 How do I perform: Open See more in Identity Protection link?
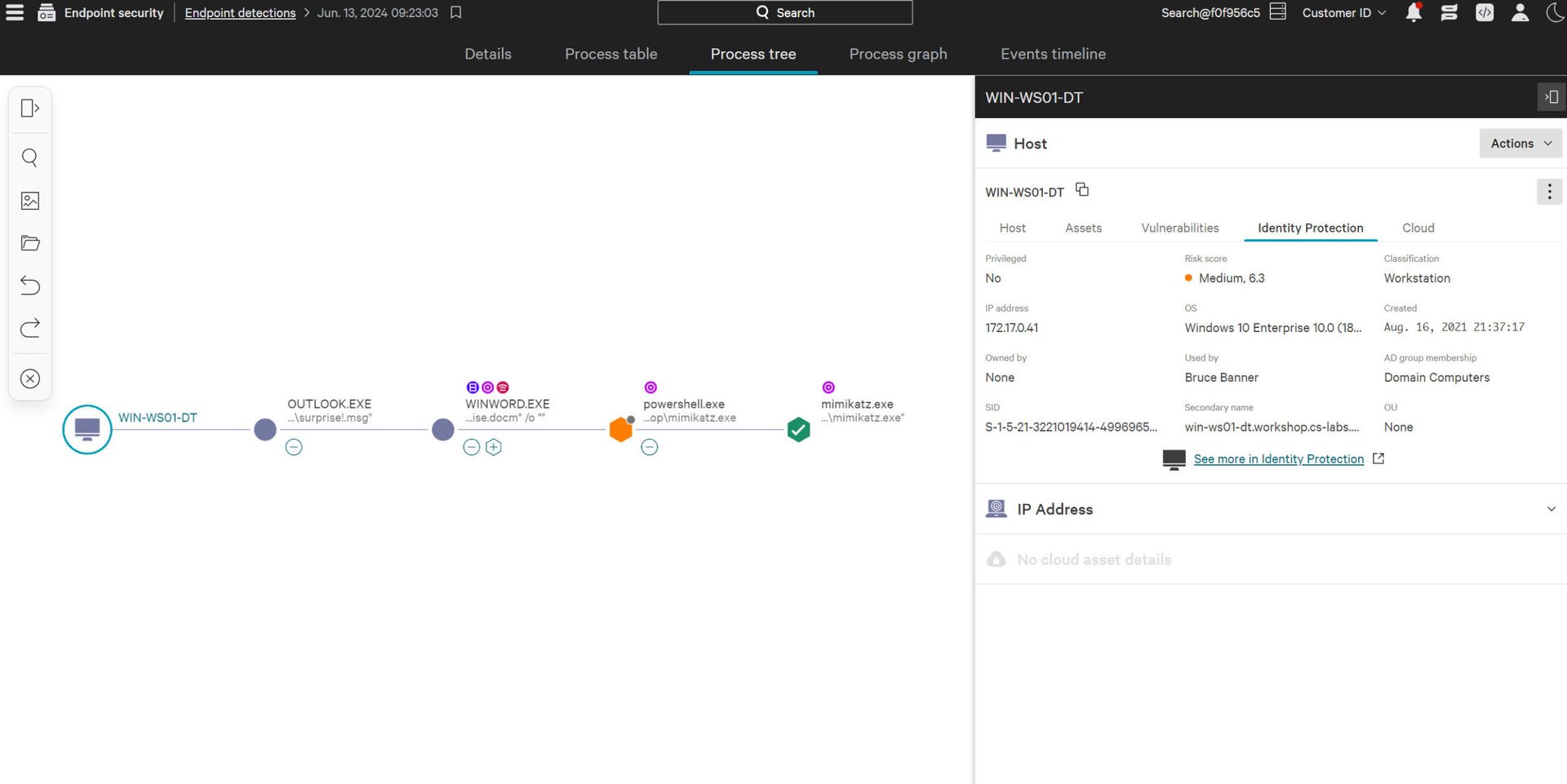pyautogui.click(x=1278, y=459)
